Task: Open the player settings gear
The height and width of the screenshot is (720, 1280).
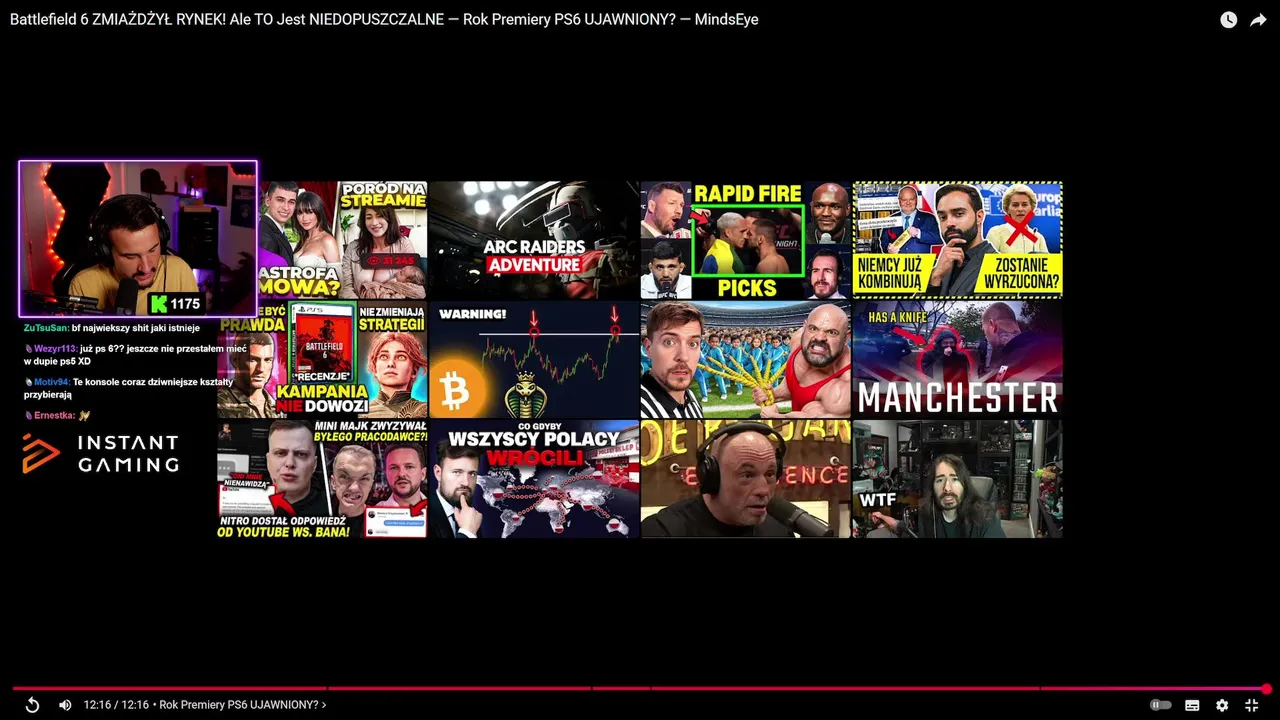Action: (1222, 705)
